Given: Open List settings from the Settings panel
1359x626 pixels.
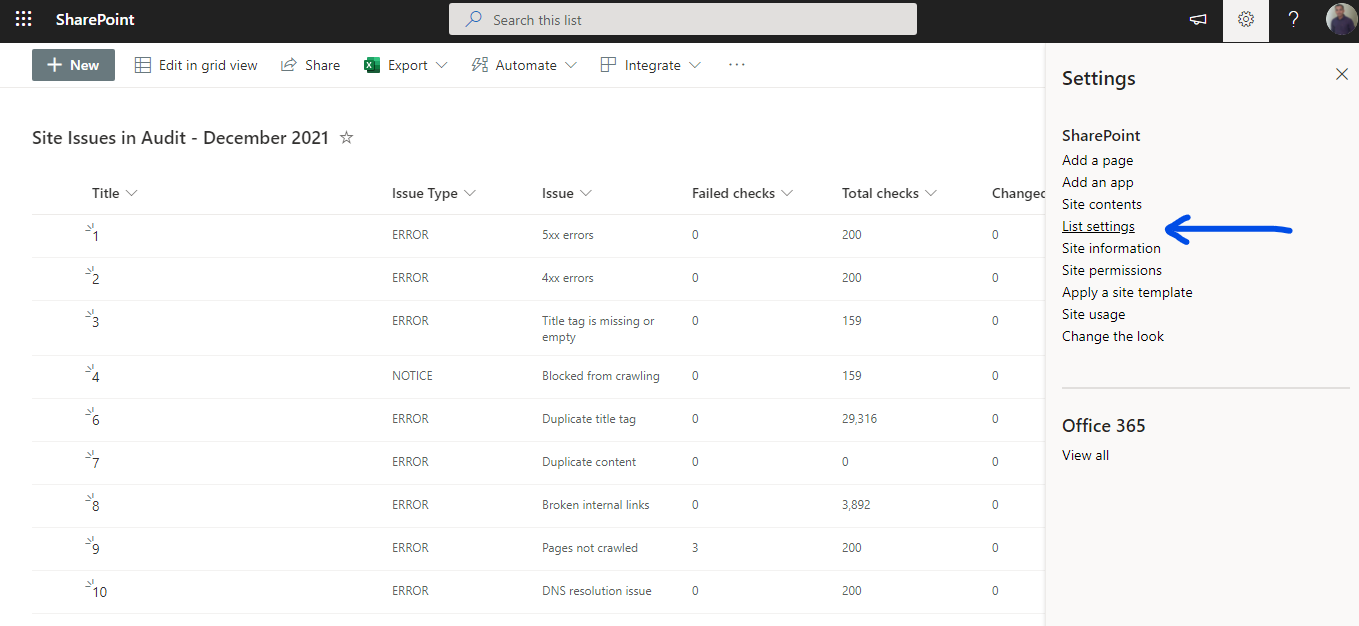Looking at the screenshot, I should pos(1098,226).
